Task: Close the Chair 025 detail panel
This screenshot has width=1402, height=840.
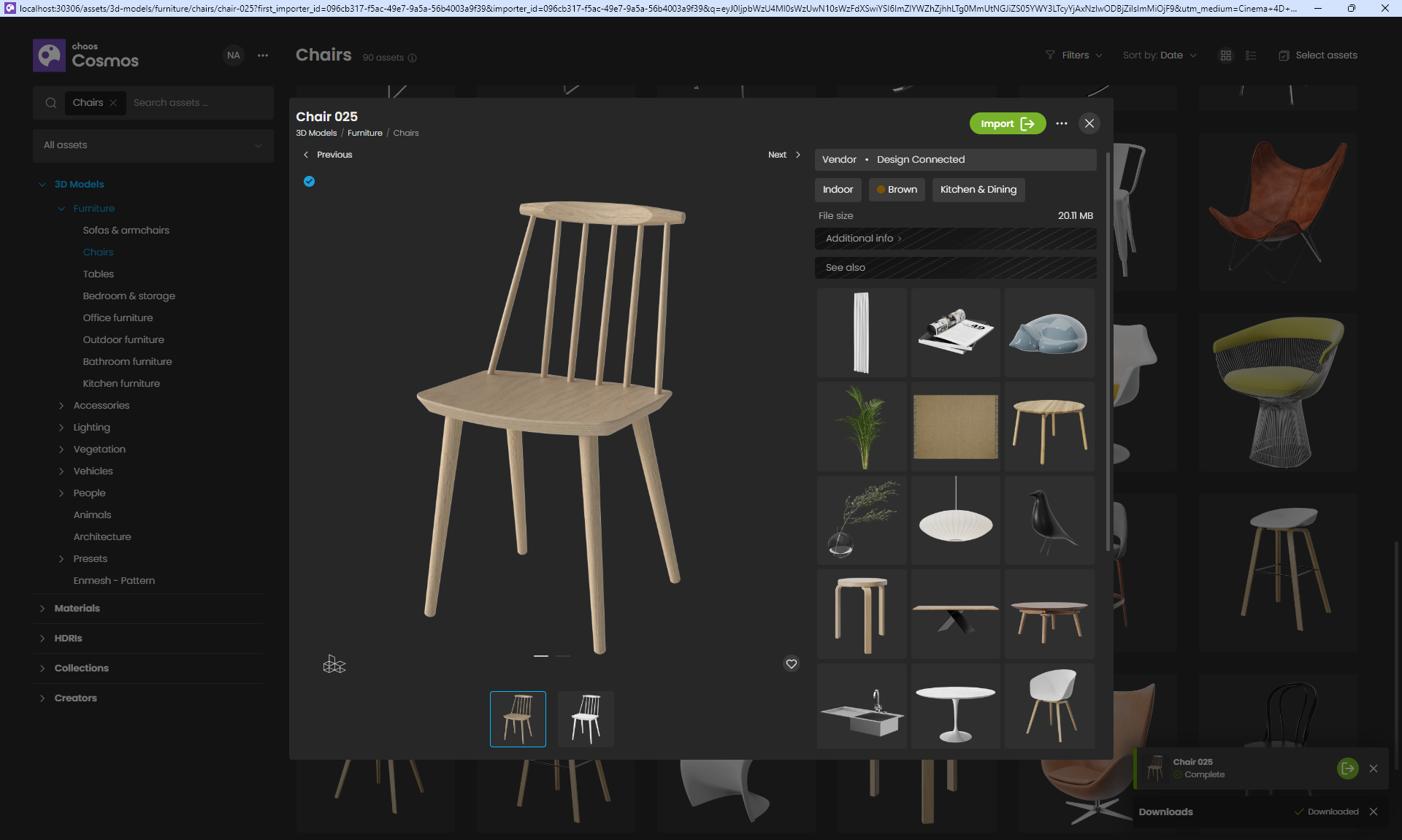Action: [1089, 123]
